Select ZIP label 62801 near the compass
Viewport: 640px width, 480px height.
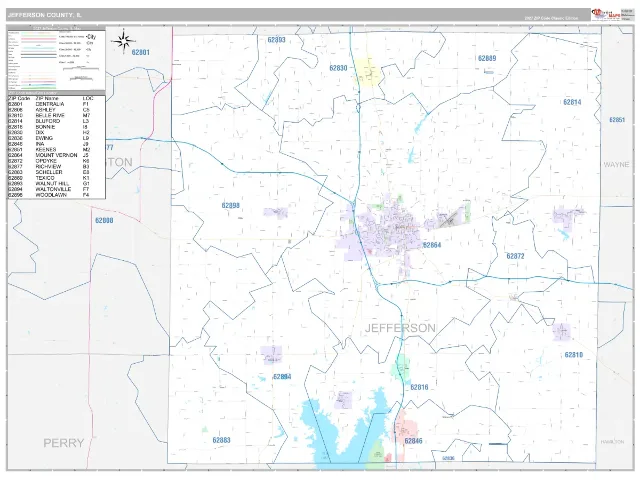141,52
